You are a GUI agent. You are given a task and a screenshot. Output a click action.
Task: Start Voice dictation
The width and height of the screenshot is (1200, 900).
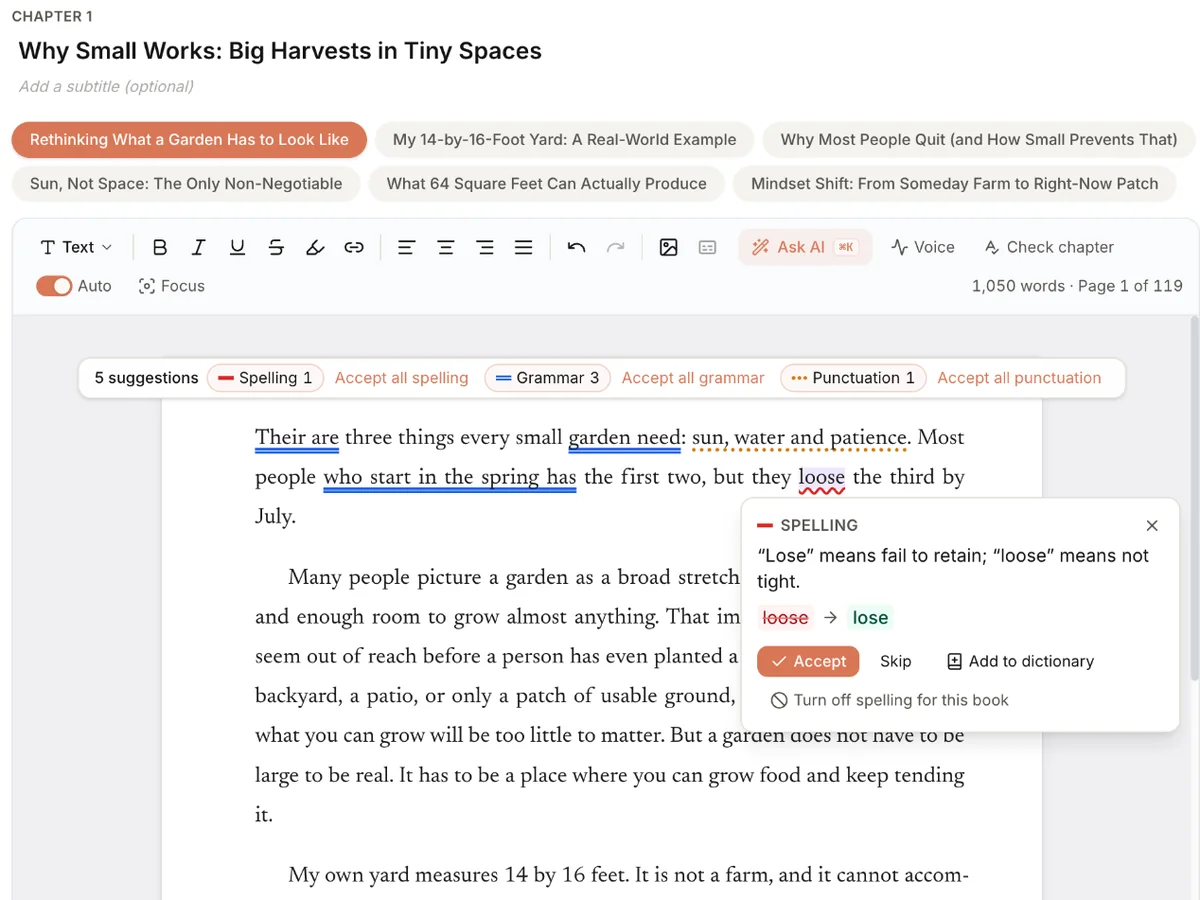tap(923, 247)
